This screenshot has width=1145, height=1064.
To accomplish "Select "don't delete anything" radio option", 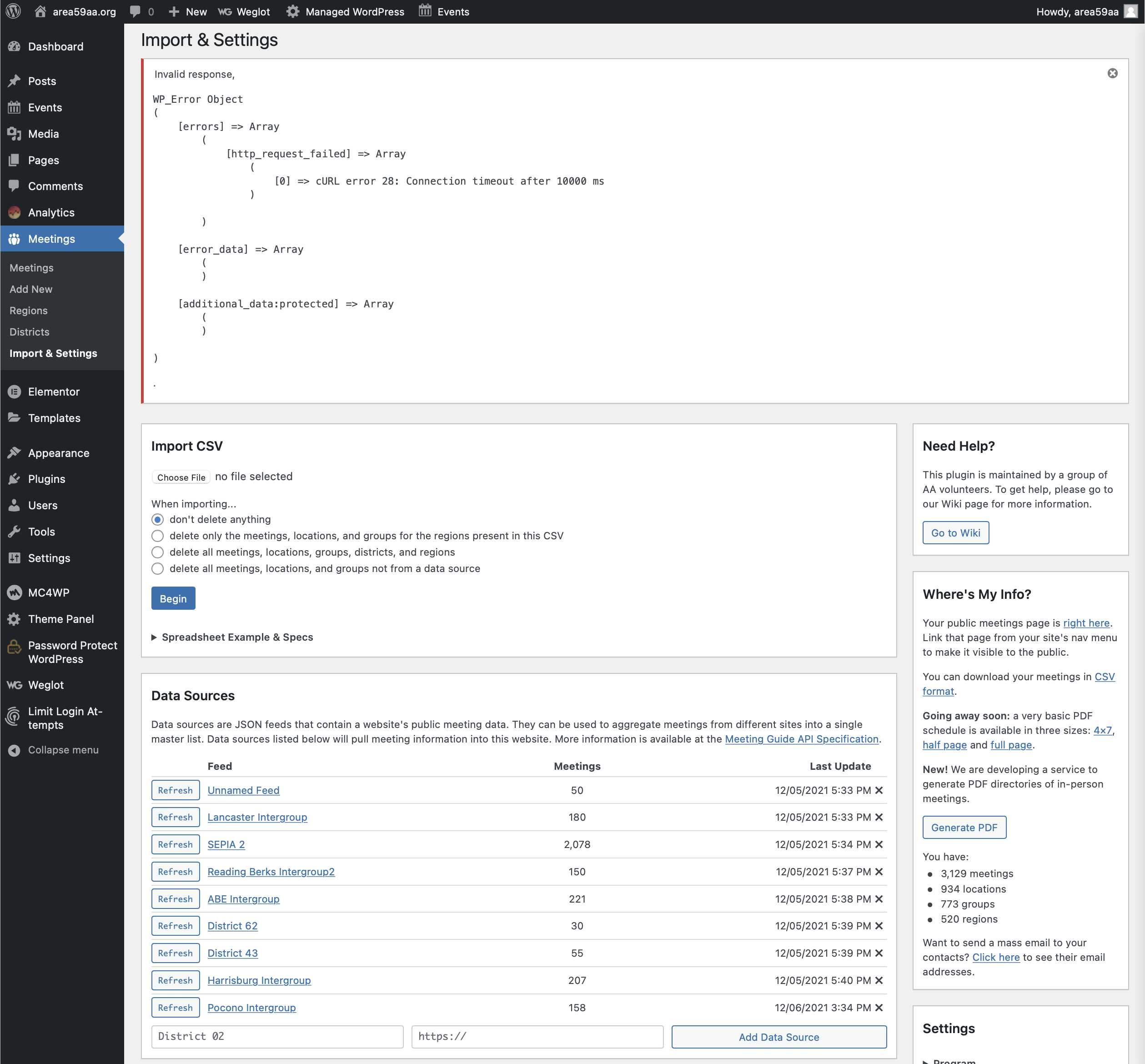I will (x=157, y=519).
